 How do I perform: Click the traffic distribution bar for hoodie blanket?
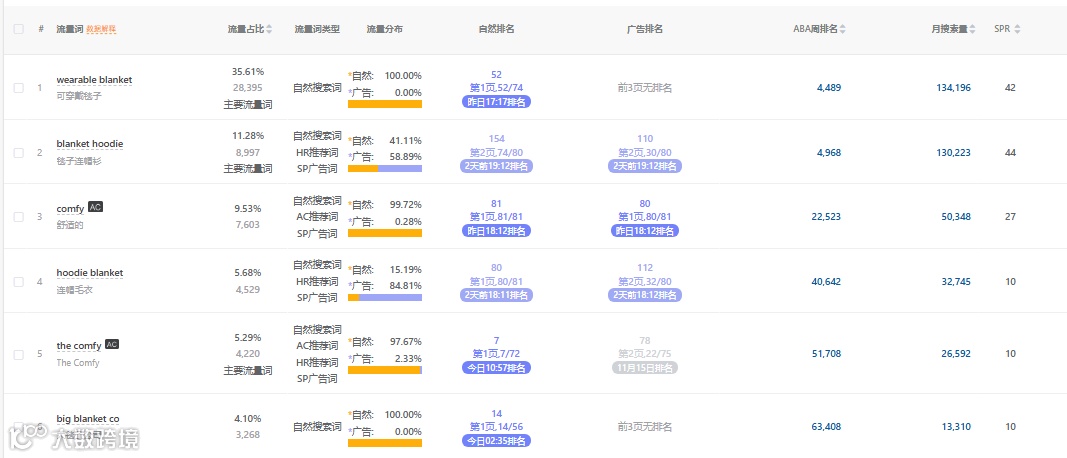coord(385,296)
